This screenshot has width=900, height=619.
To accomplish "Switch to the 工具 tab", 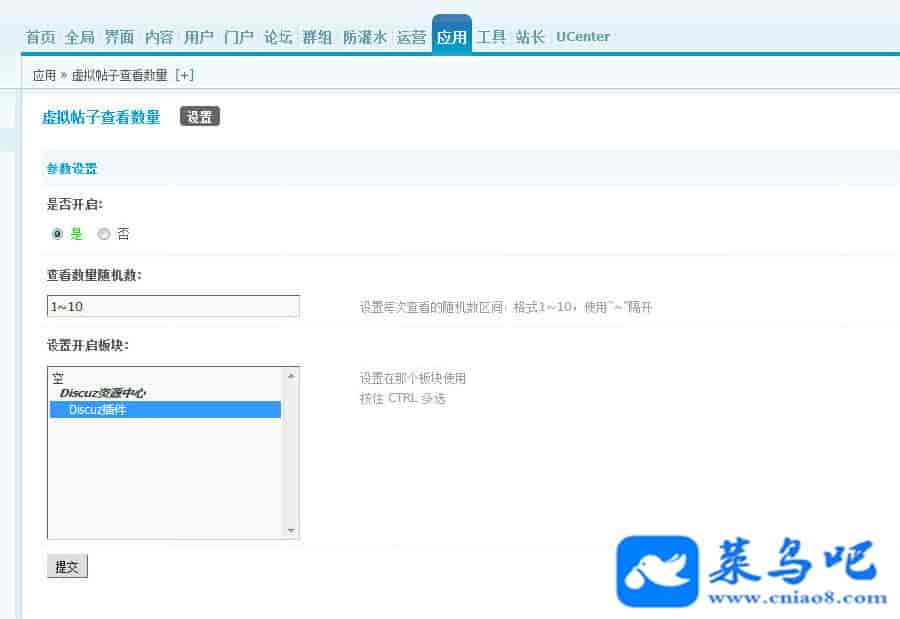I will (x=491, y=37).
